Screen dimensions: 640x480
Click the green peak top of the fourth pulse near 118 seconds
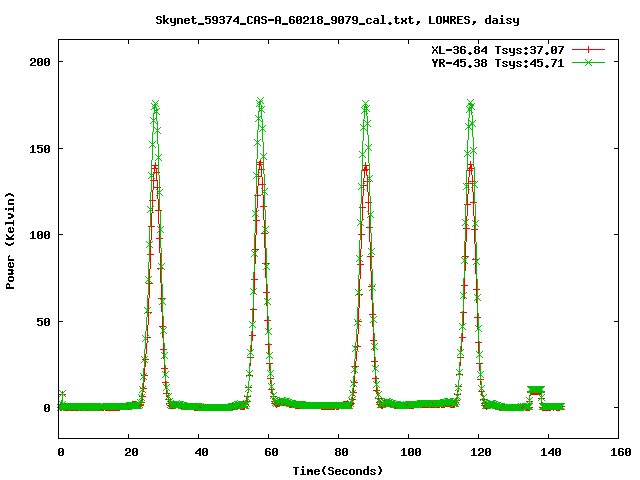tap(471, 103)
